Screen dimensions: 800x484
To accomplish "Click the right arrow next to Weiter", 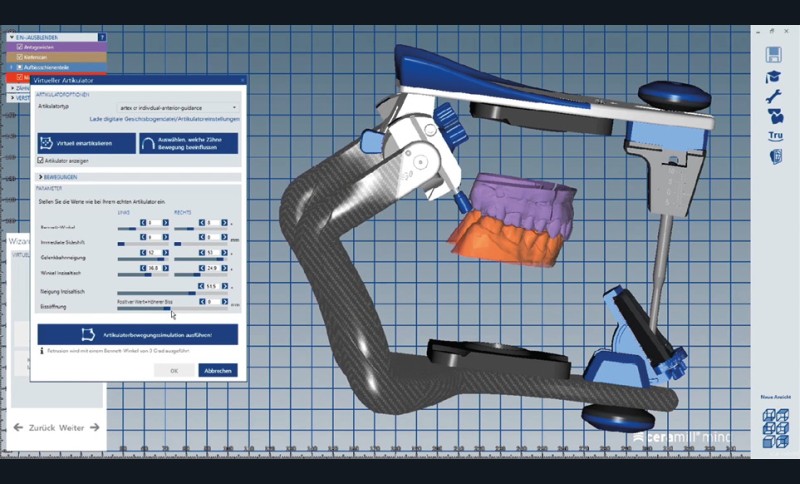I will [94, 427].
